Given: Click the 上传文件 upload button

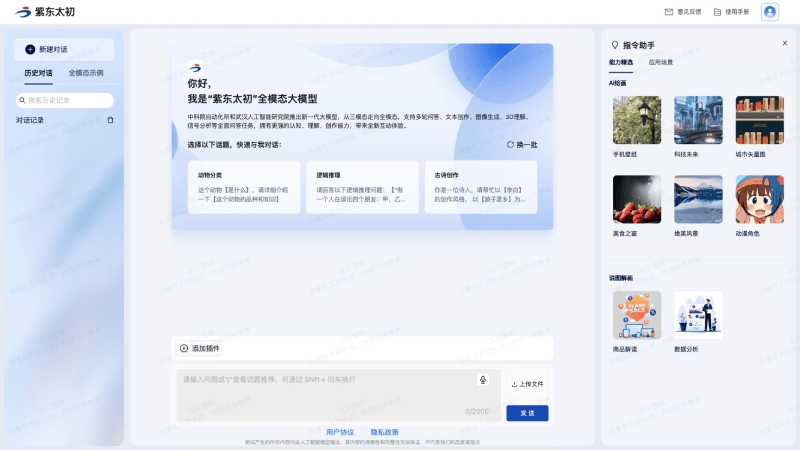Looking at the screenshot, I should coord(527,384).
